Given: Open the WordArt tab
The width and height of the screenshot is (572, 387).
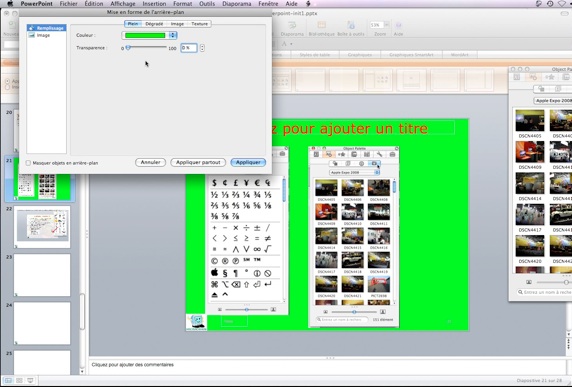Looking at the screenshot, I should click(x=459, y=55).
